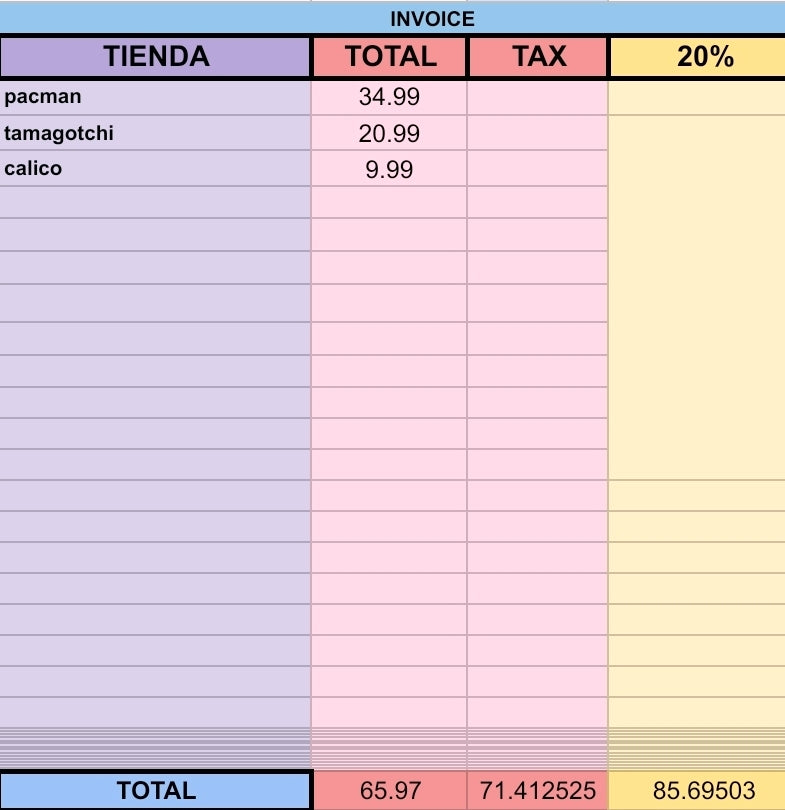Select the TAX header cell
785x810 pixels.
[x=538, y=56]
